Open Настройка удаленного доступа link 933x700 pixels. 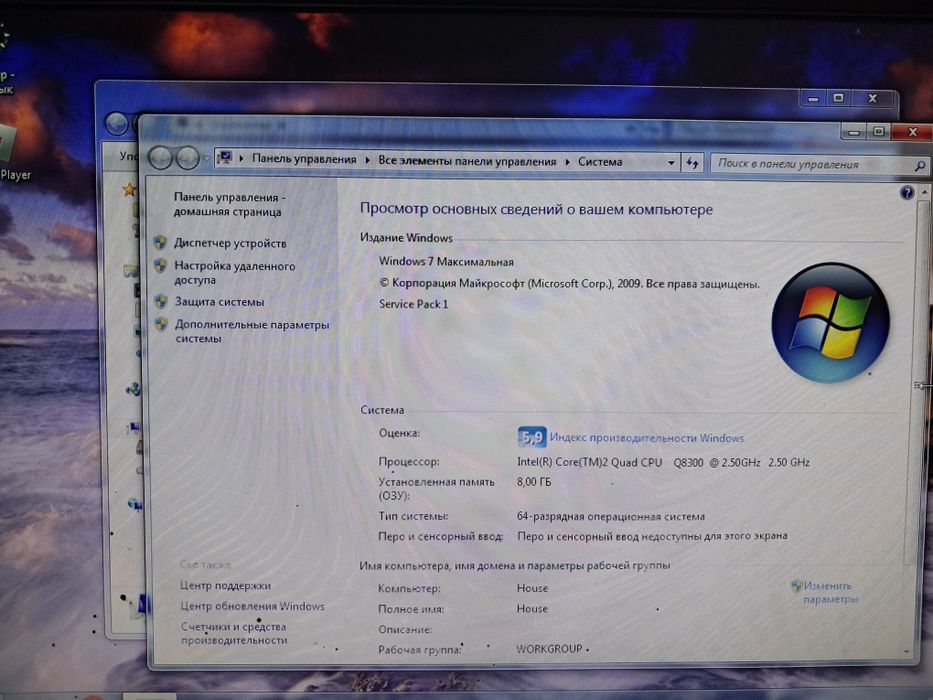click(234, 273)
